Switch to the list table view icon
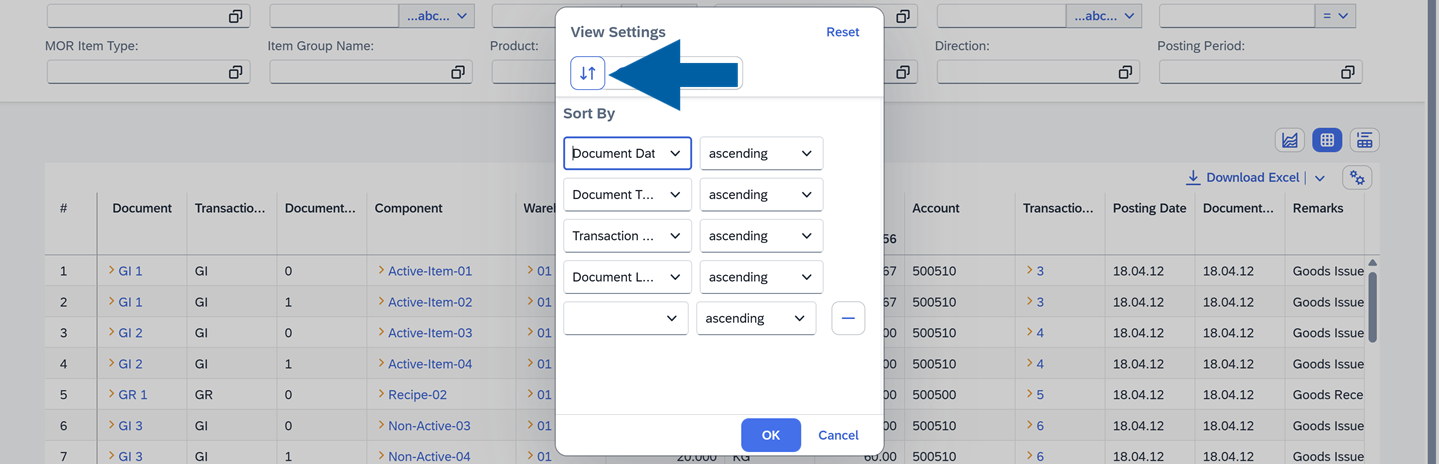Image resolution: width=1439 pixels, height=464 pixels. (1364, 141)
